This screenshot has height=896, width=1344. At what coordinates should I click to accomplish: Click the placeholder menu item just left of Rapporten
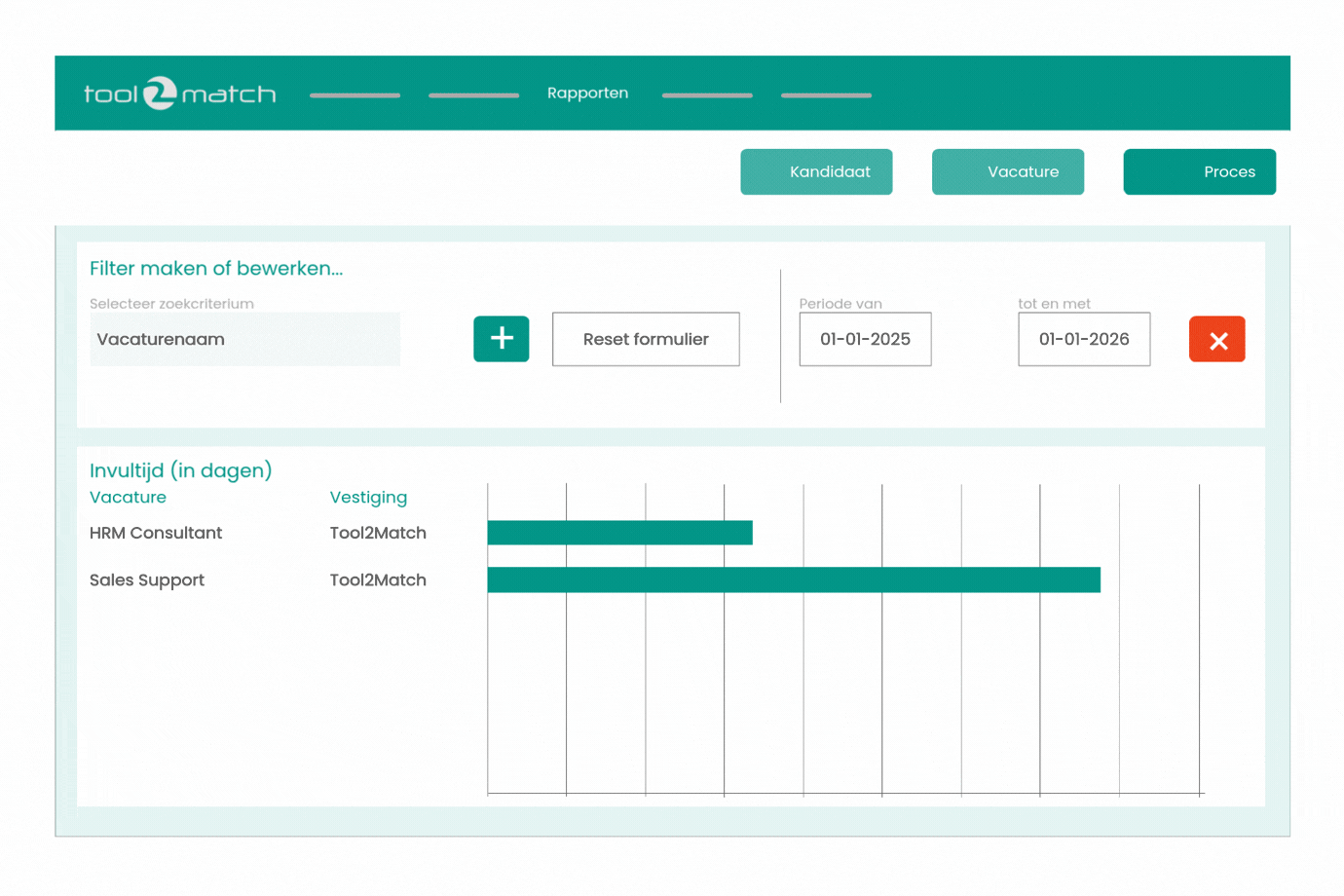click(x=473, y=95)
